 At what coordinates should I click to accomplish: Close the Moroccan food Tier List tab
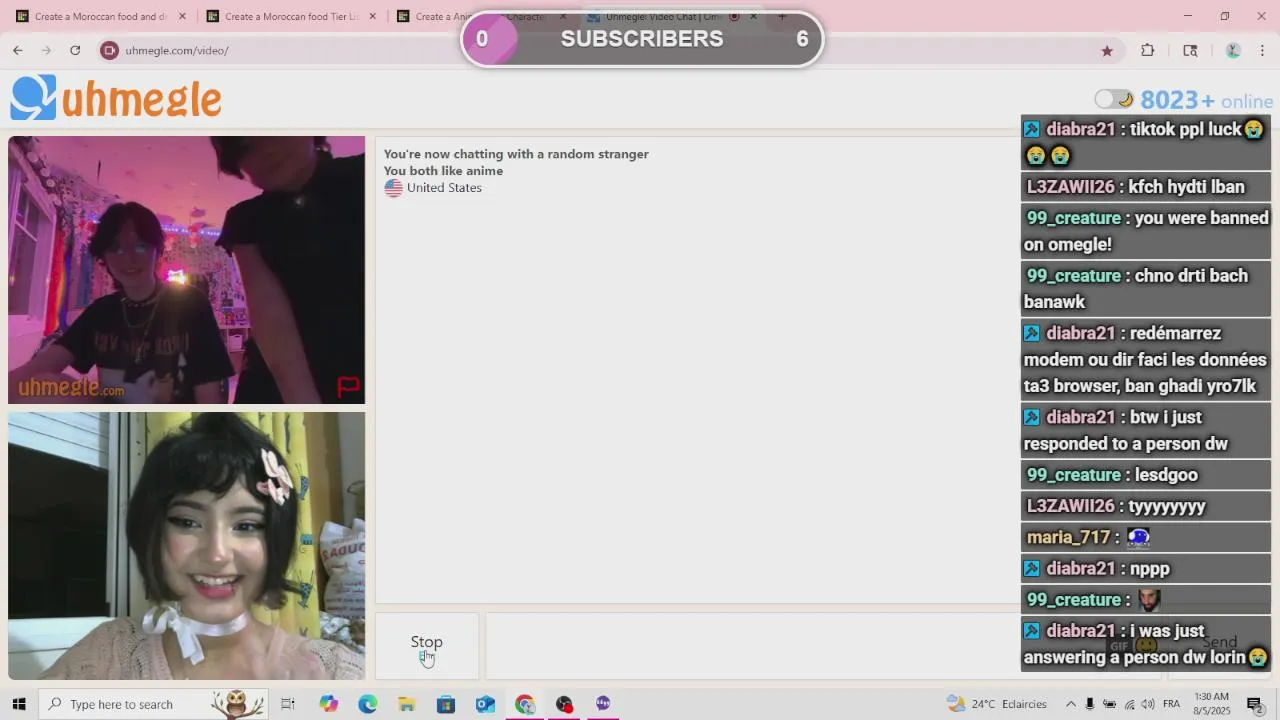coord(373,16)
